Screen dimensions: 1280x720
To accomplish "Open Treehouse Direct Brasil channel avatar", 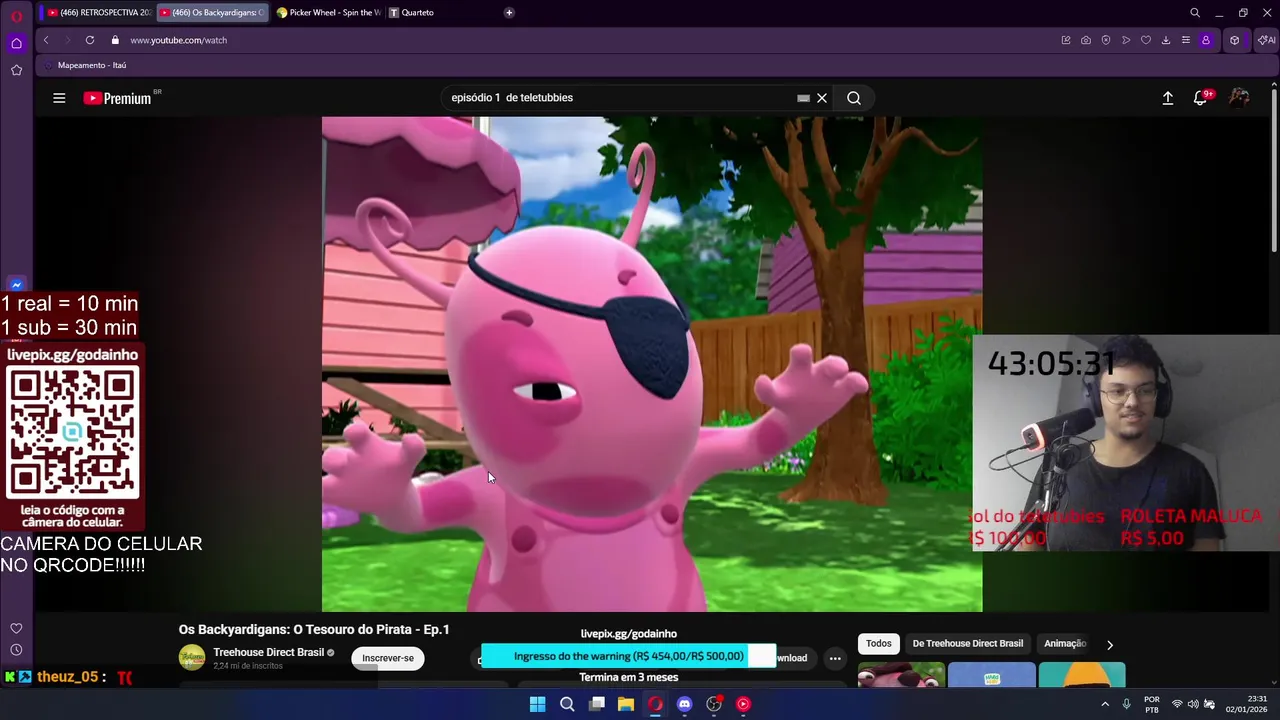I will pos(192,658).
